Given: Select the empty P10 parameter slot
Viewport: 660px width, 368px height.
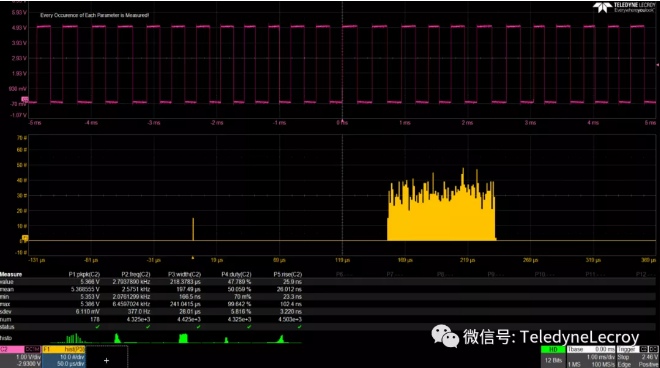Looking at the screenshot, I should (x=545, y=275).
